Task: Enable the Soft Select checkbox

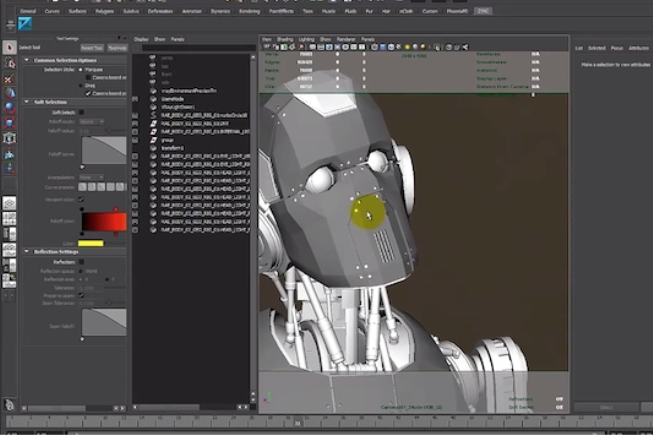Action: point(82,111)
